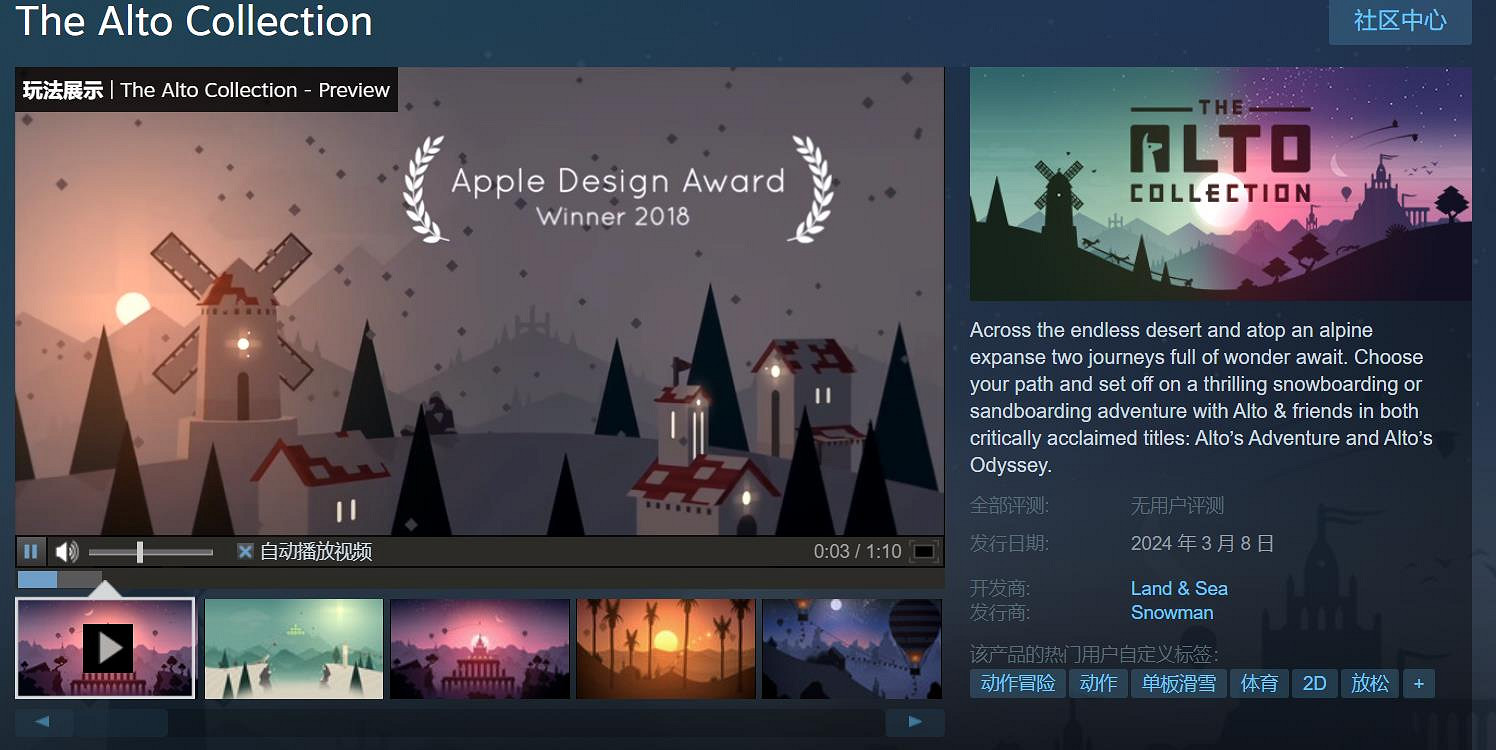Open developer Land & Sea link
The image size is (1496, 750).
pos(1179,588)
